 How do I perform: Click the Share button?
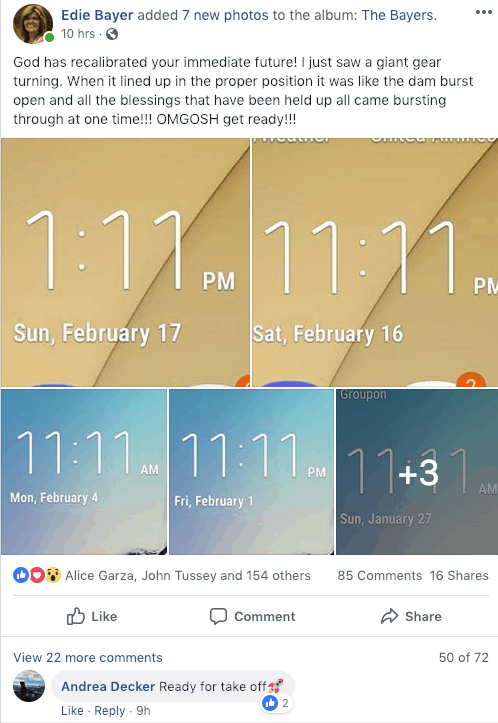coord(411,616)
